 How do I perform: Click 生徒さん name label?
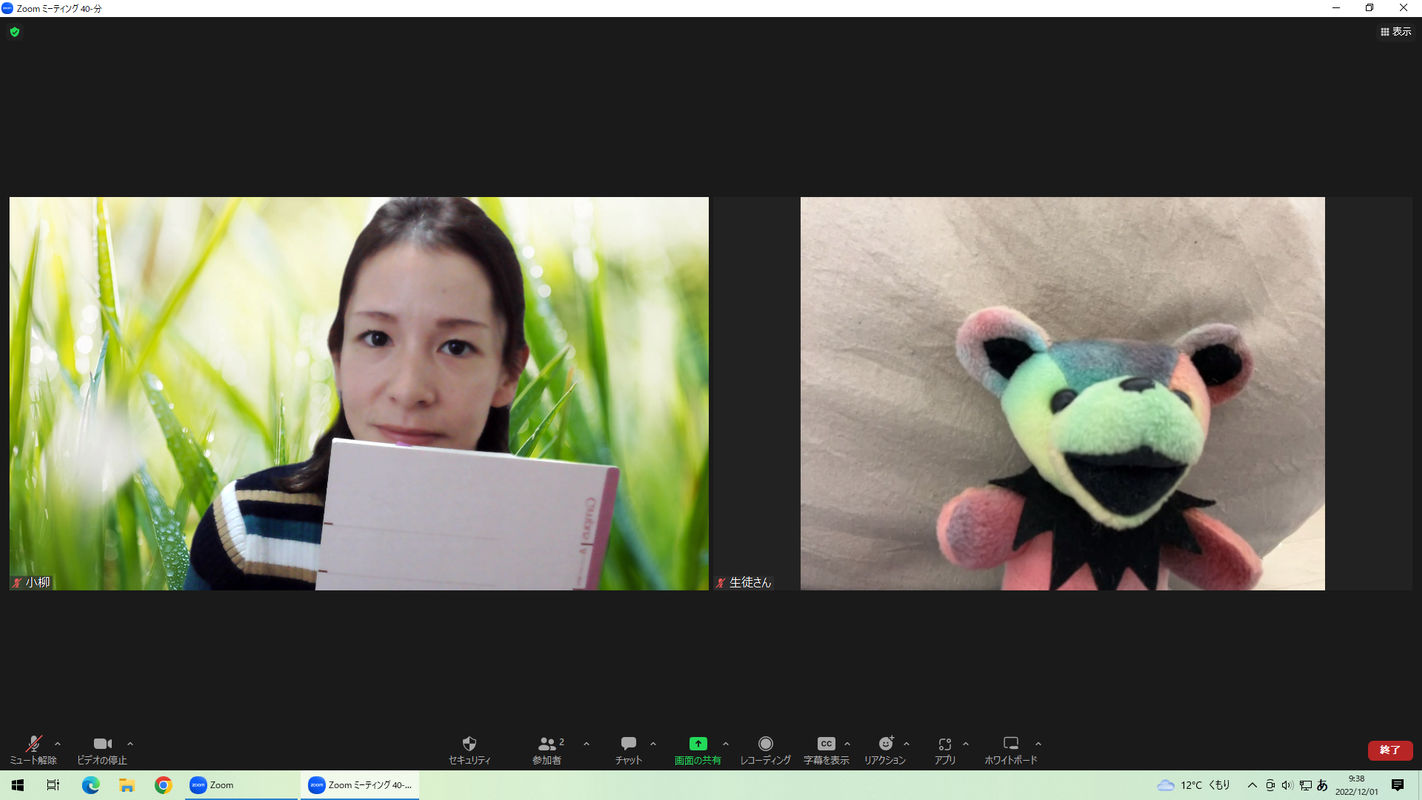click(751, 582)
